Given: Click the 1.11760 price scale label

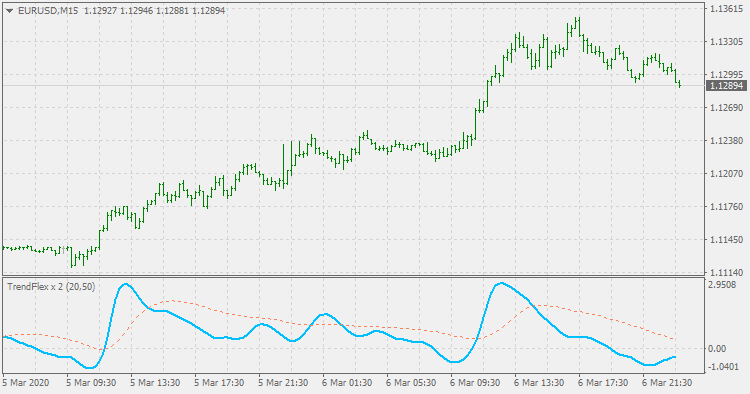Looking at the screenshot, I should [x=727, y=207].
